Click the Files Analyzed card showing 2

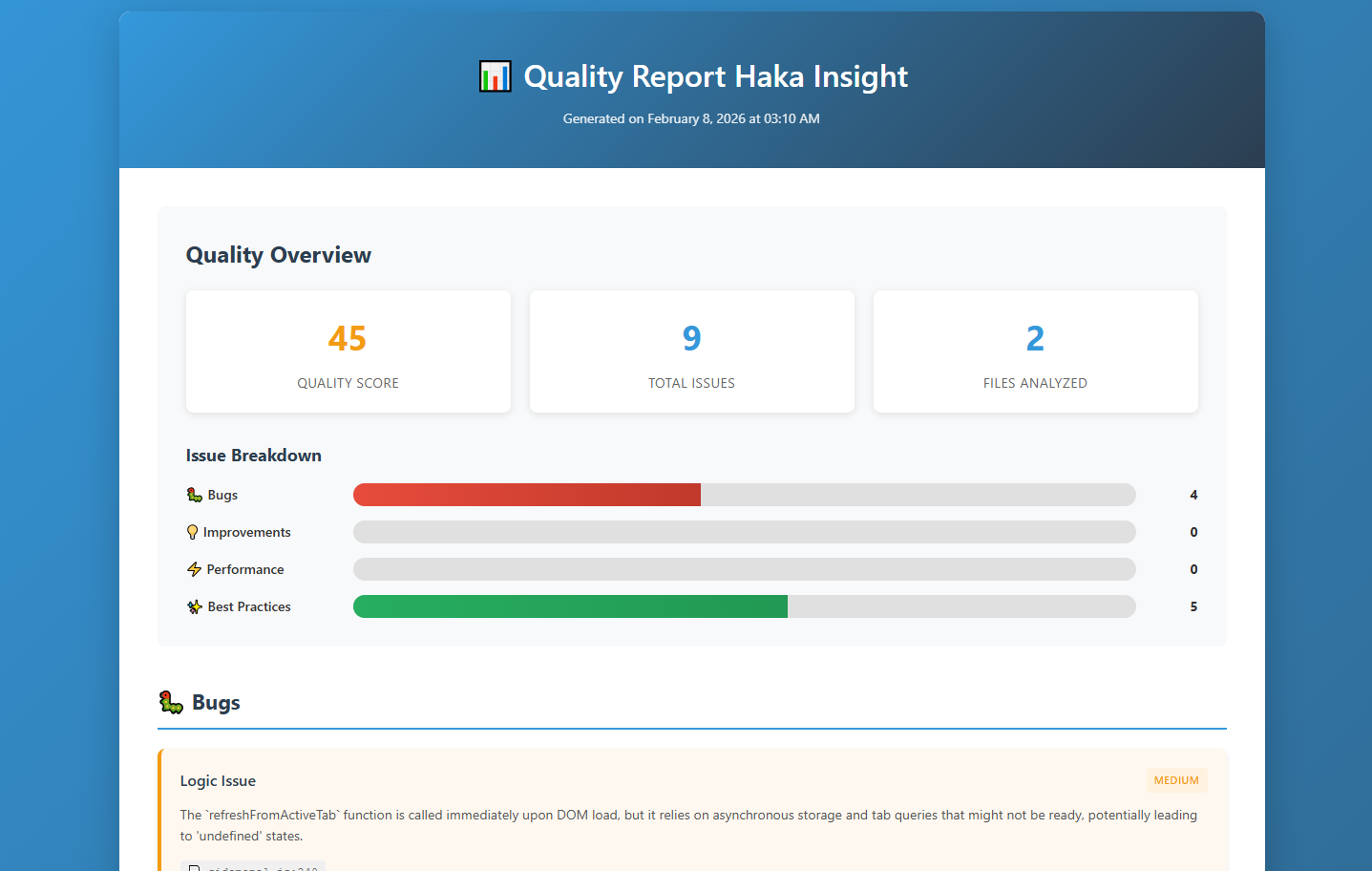pyautogui.click(x=1035, y=351)
